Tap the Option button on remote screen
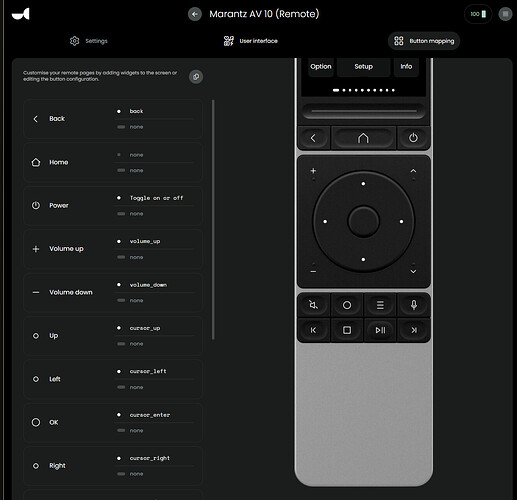 (321, 67)
